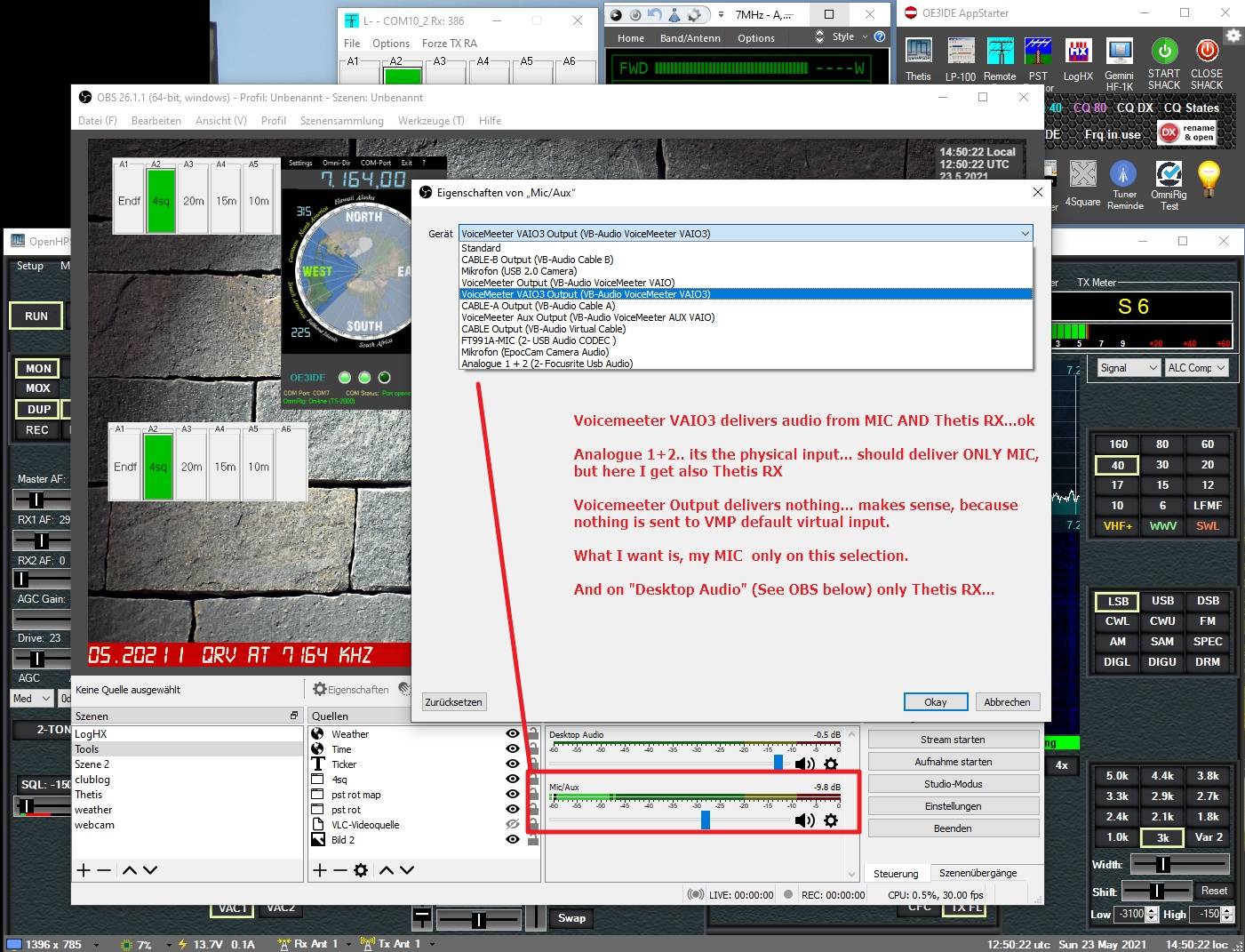Viewport: 1245px width, 952px height.
Task: Toggle visibility of the Ticker source
Action: click(x=512, y=764)
